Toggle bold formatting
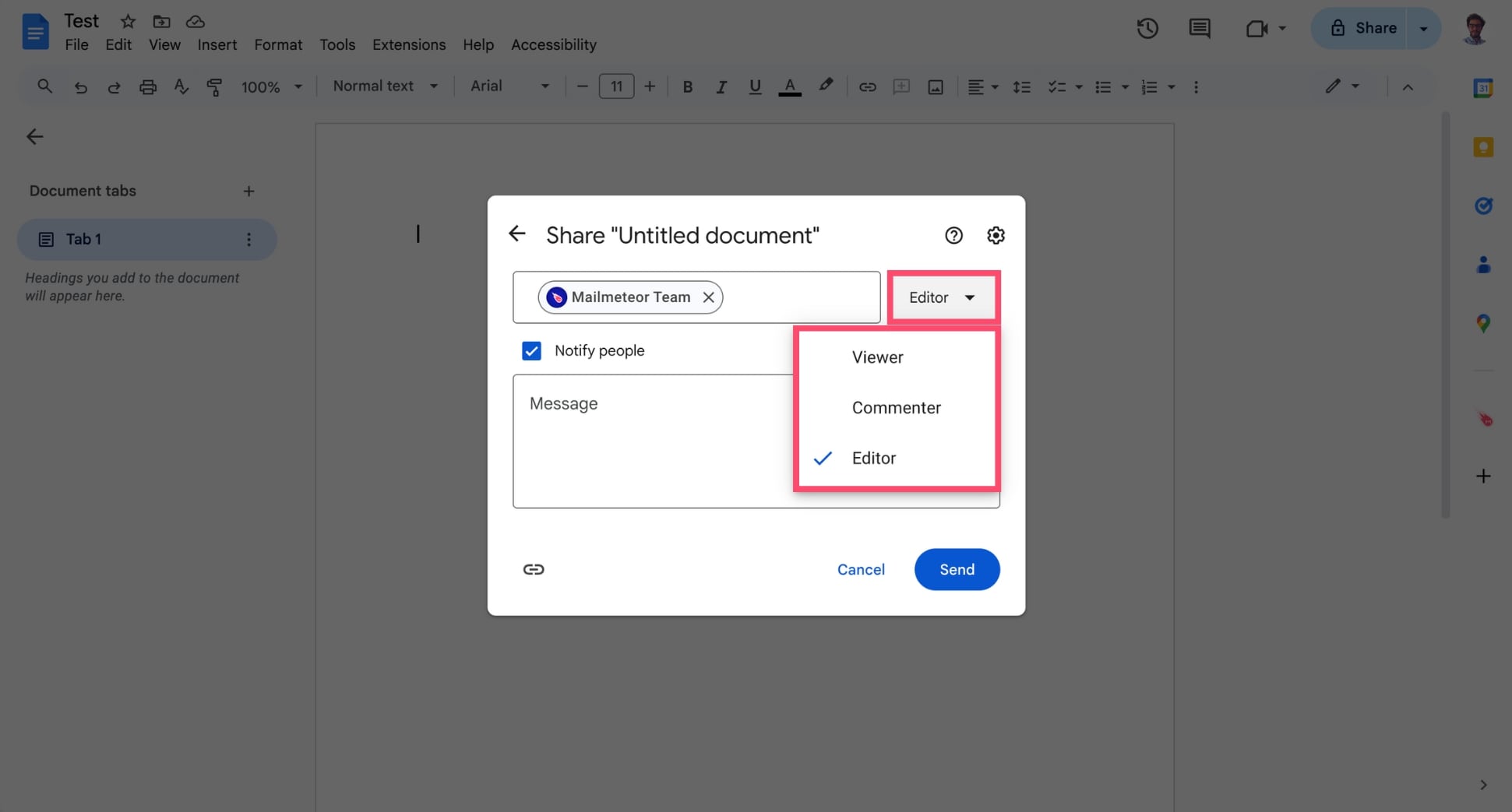Screen dimensions: 1512x812 click(687, 86)
